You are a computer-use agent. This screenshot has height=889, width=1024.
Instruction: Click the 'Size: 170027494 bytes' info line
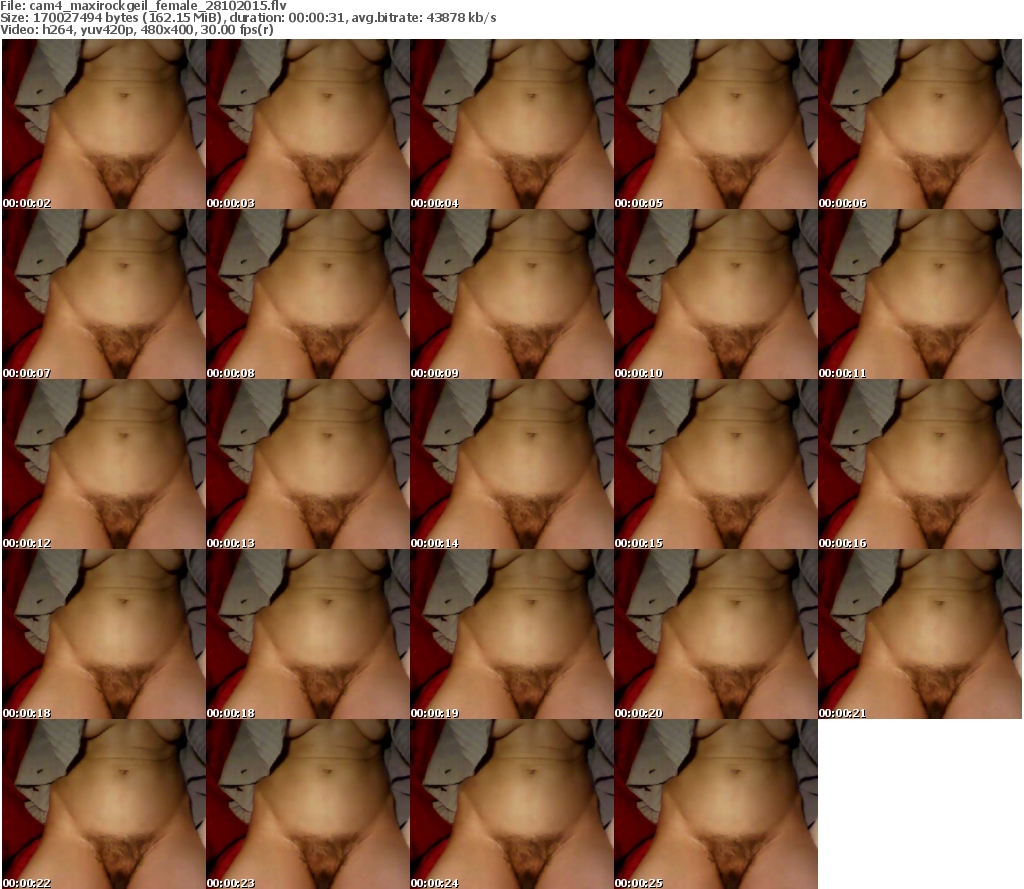click(248, 18)
